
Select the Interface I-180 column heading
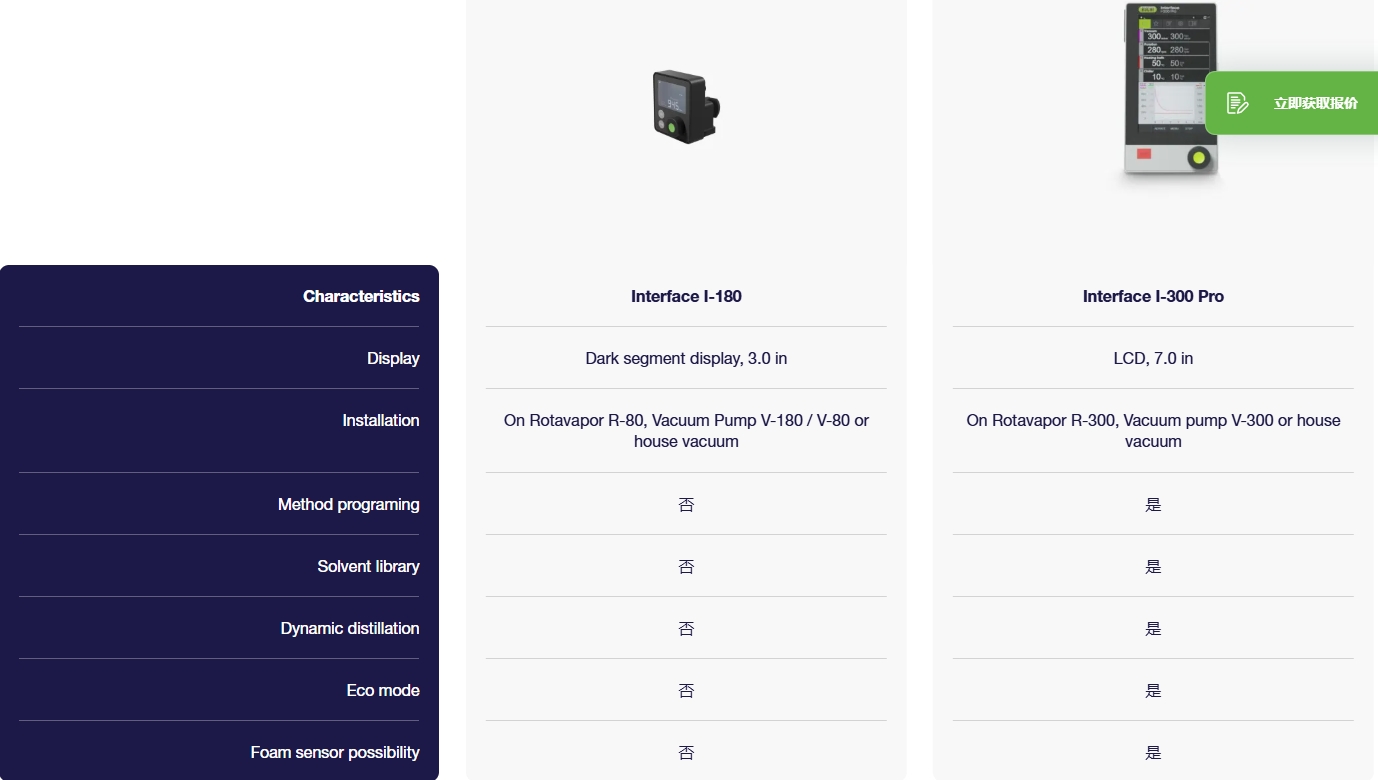(x=686, y=296)
